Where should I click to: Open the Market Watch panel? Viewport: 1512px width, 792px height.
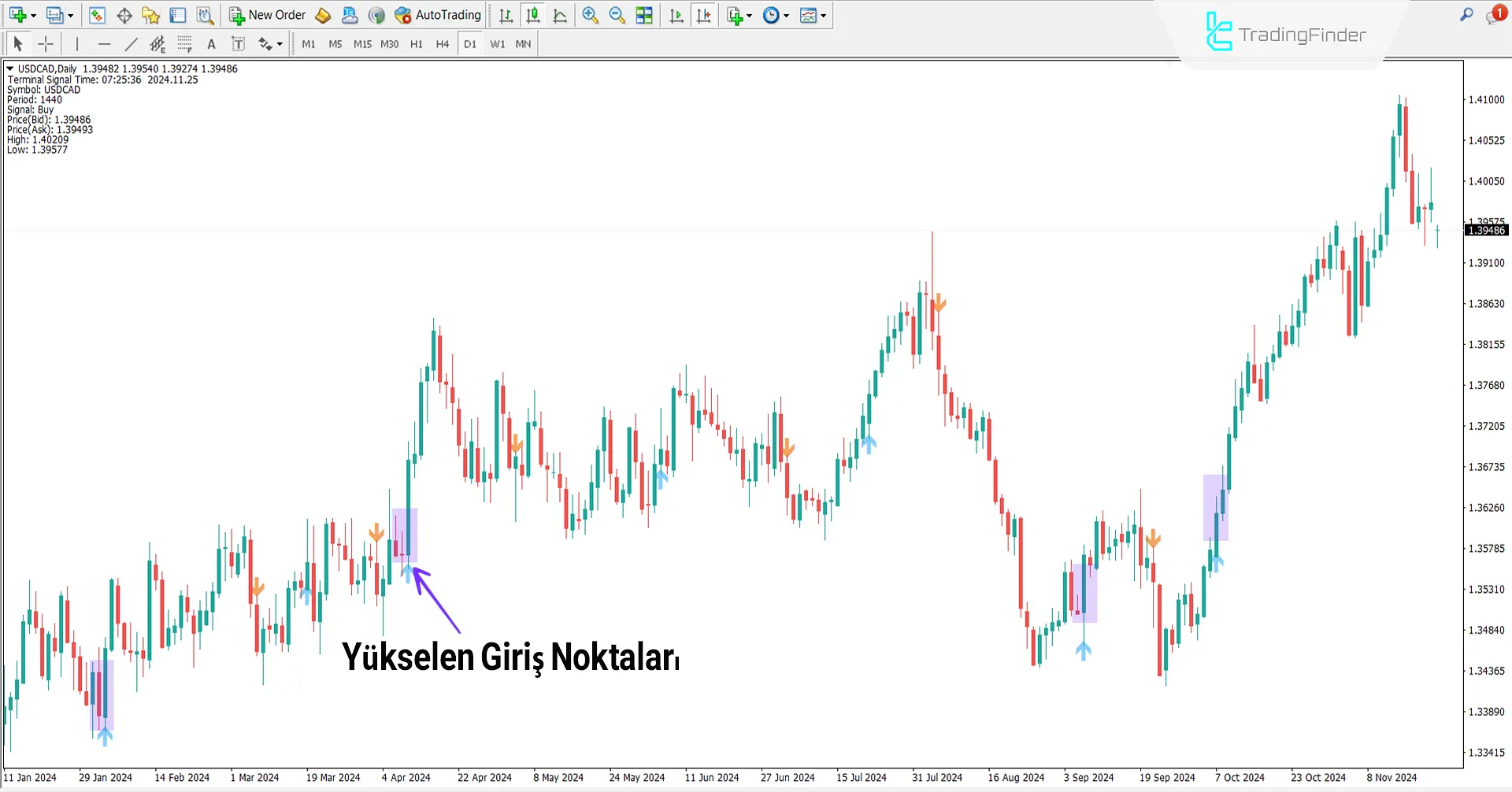(x=97, y=15)
